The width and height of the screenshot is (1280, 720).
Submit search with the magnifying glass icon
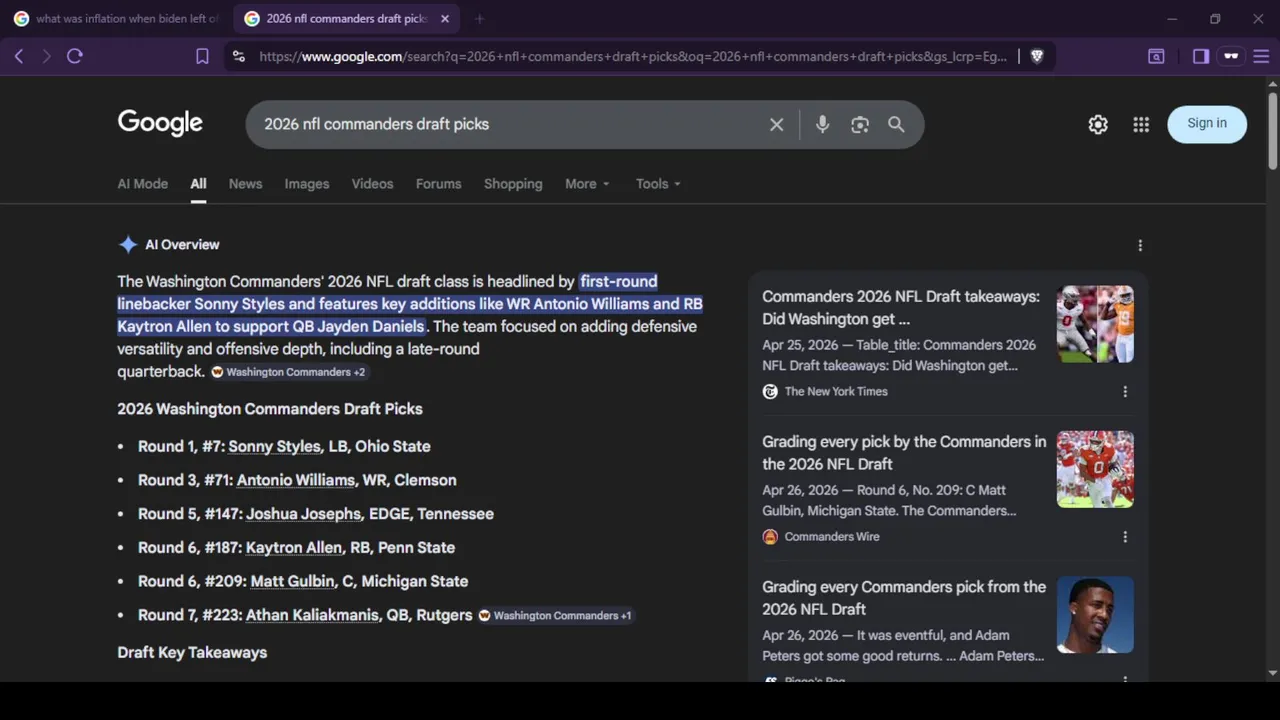[x=896, y=125]
